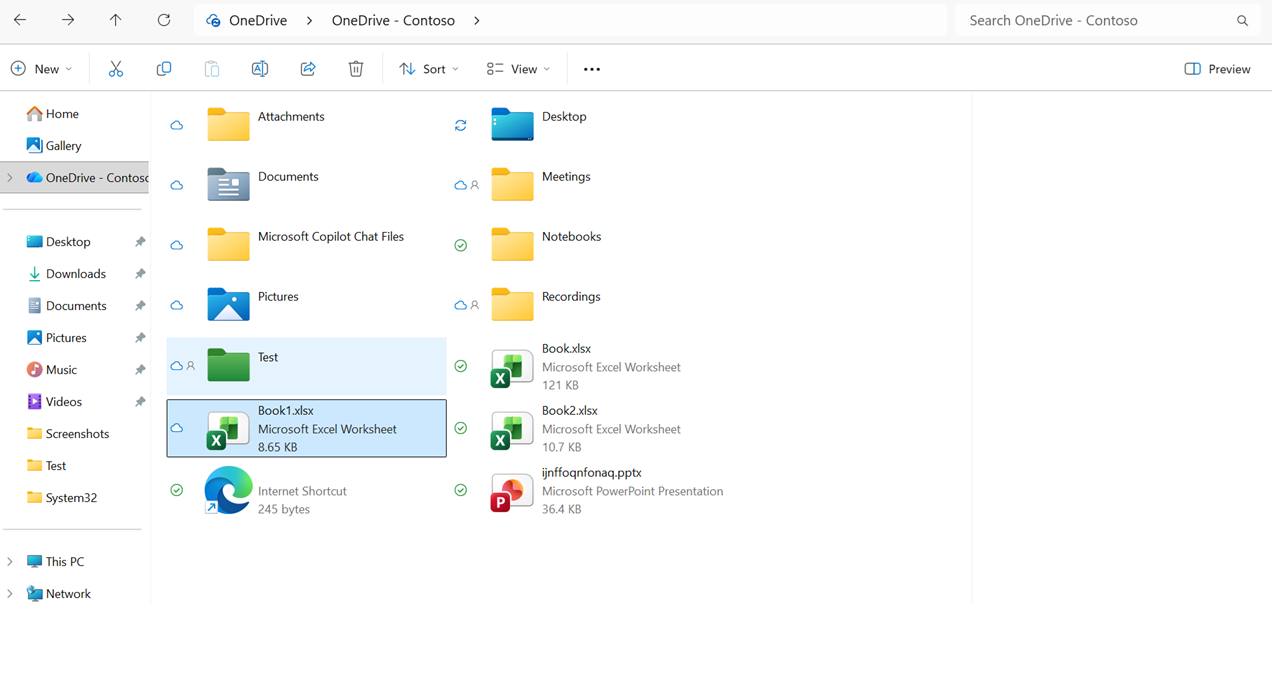The image size is (1272, 688).
Task: Expand the Network tree node
Action: tap(10, 594)
